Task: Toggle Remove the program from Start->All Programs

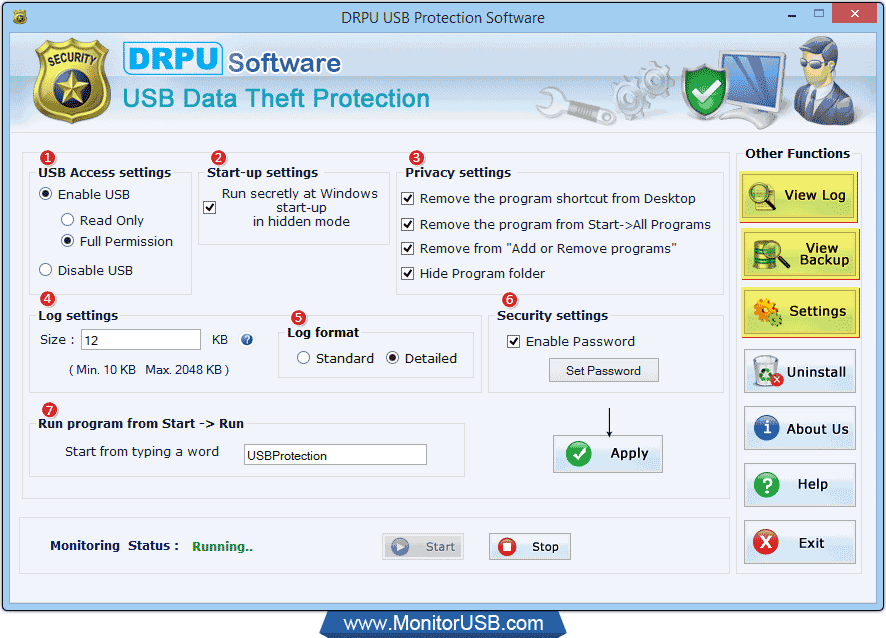Action: tap(407, 224)
